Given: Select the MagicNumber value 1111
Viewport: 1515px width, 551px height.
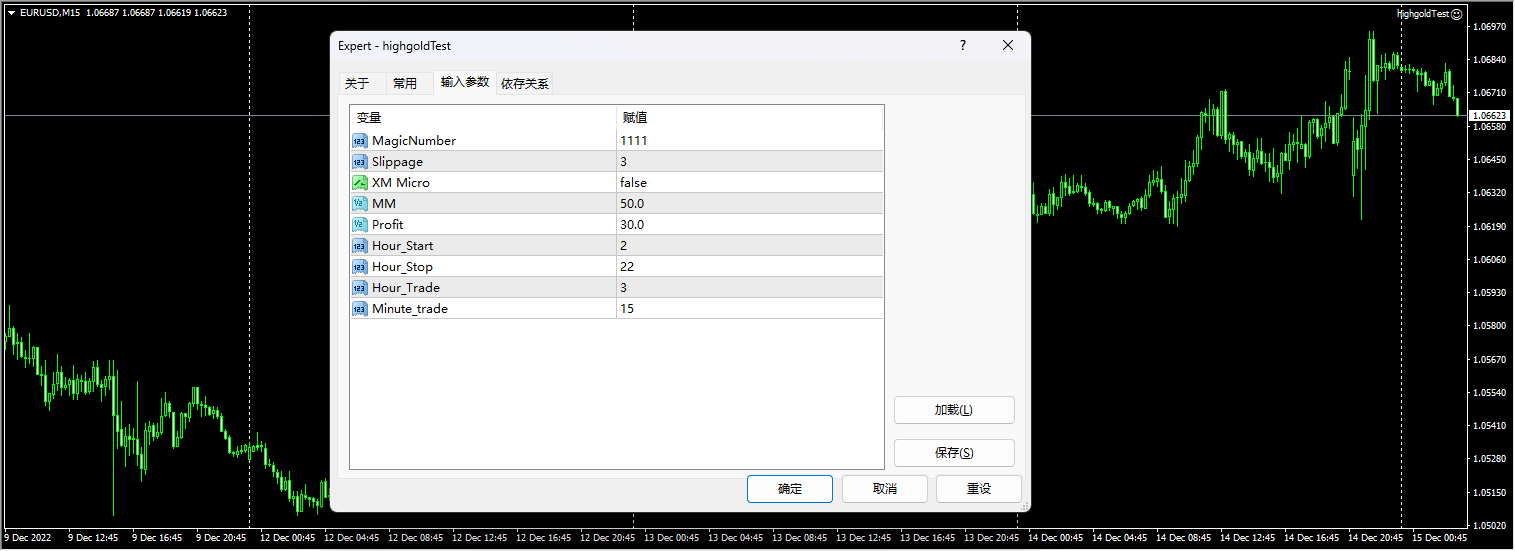Looking at the screenshot, I should pyautogui.click(x=634, y=141).
